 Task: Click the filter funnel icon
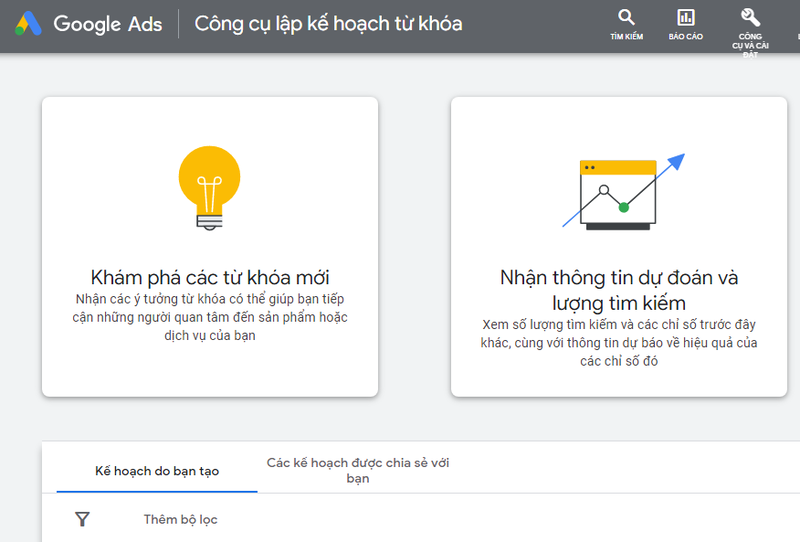[82, 519]
